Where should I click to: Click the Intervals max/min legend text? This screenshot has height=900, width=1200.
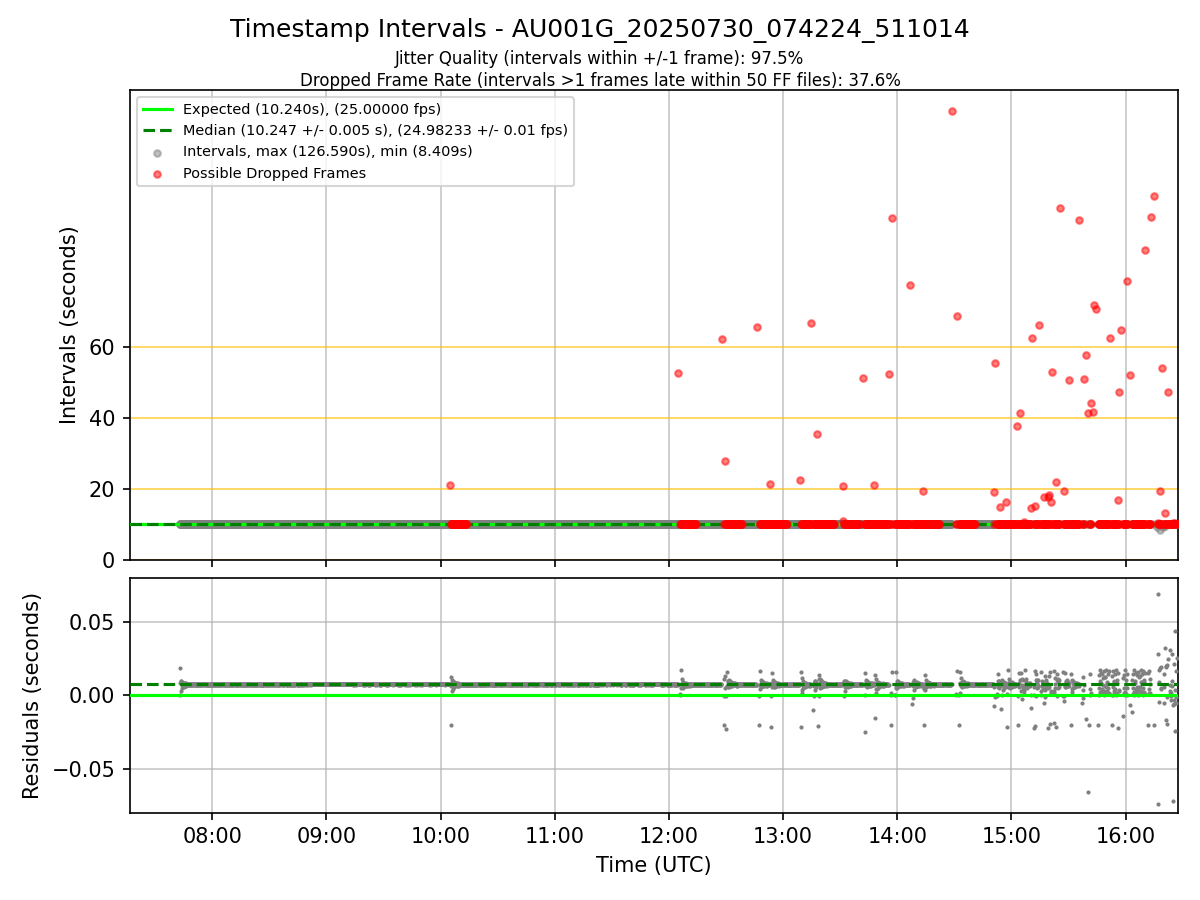coord(328,152)
